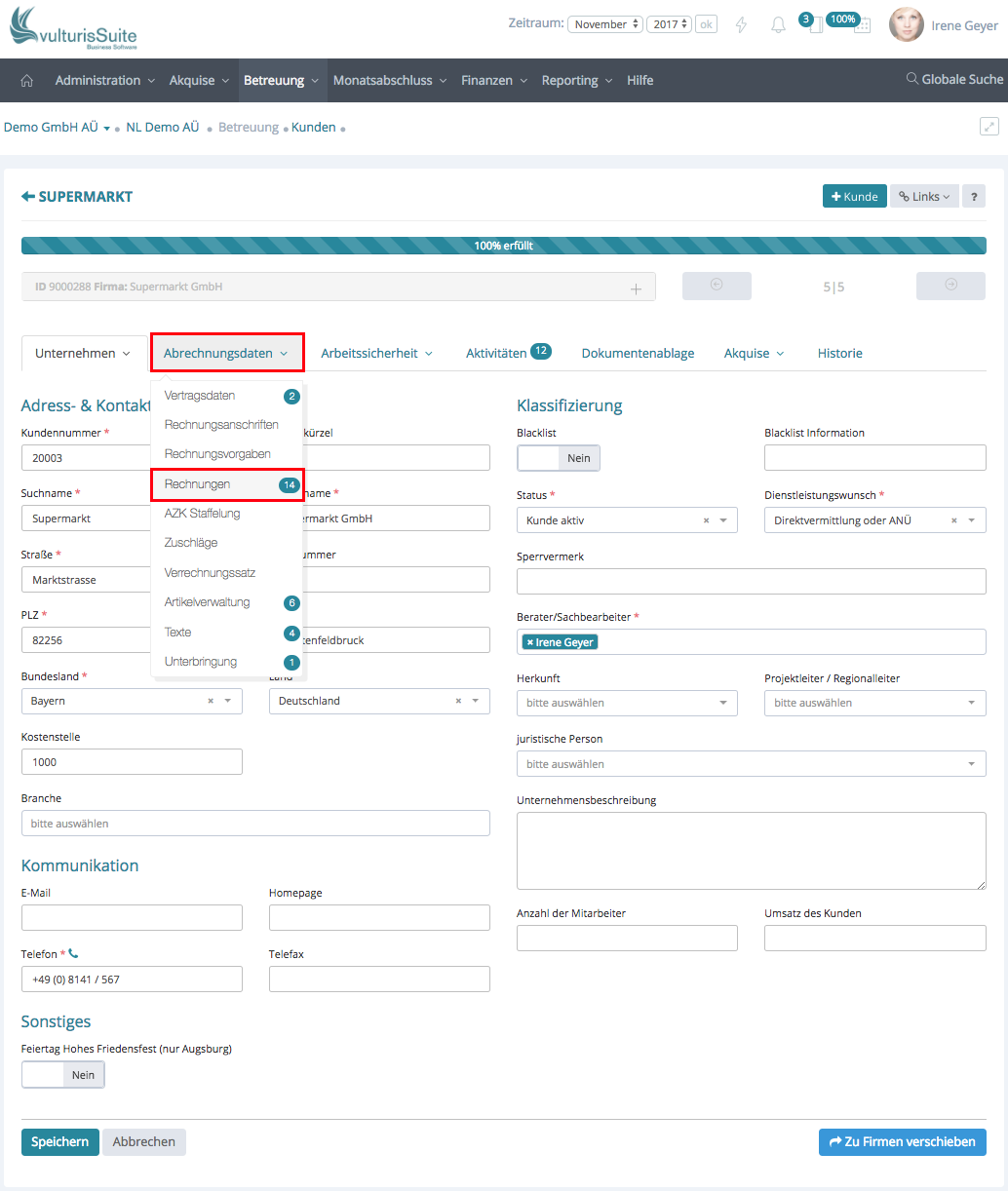This screenshot has height=1191, width=1008.
Task: Select the month dropdown in Zeitraum
Action: (605, 24)
